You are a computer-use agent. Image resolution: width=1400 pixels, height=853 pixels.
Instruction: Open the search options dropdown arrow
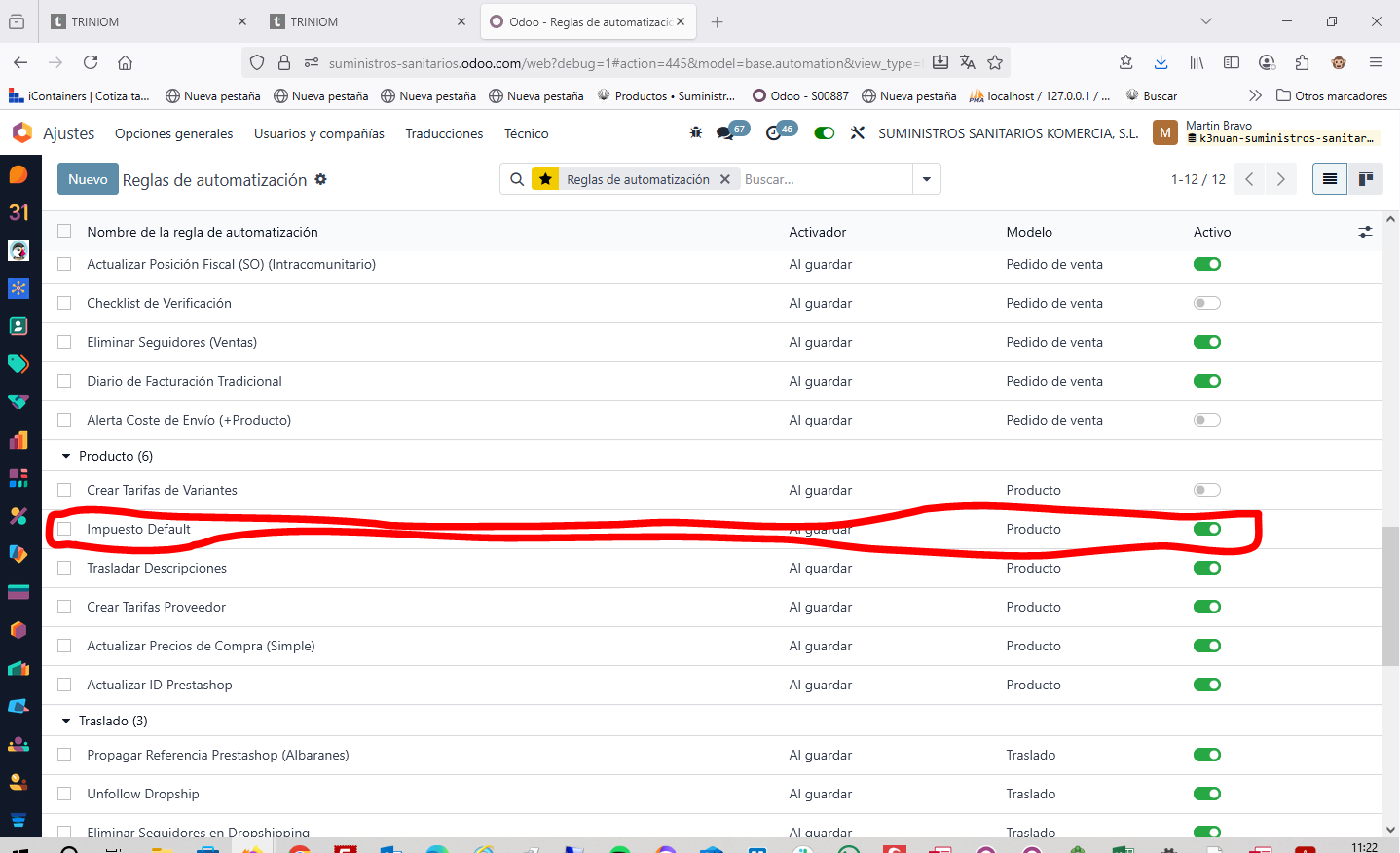click(926, 179)
